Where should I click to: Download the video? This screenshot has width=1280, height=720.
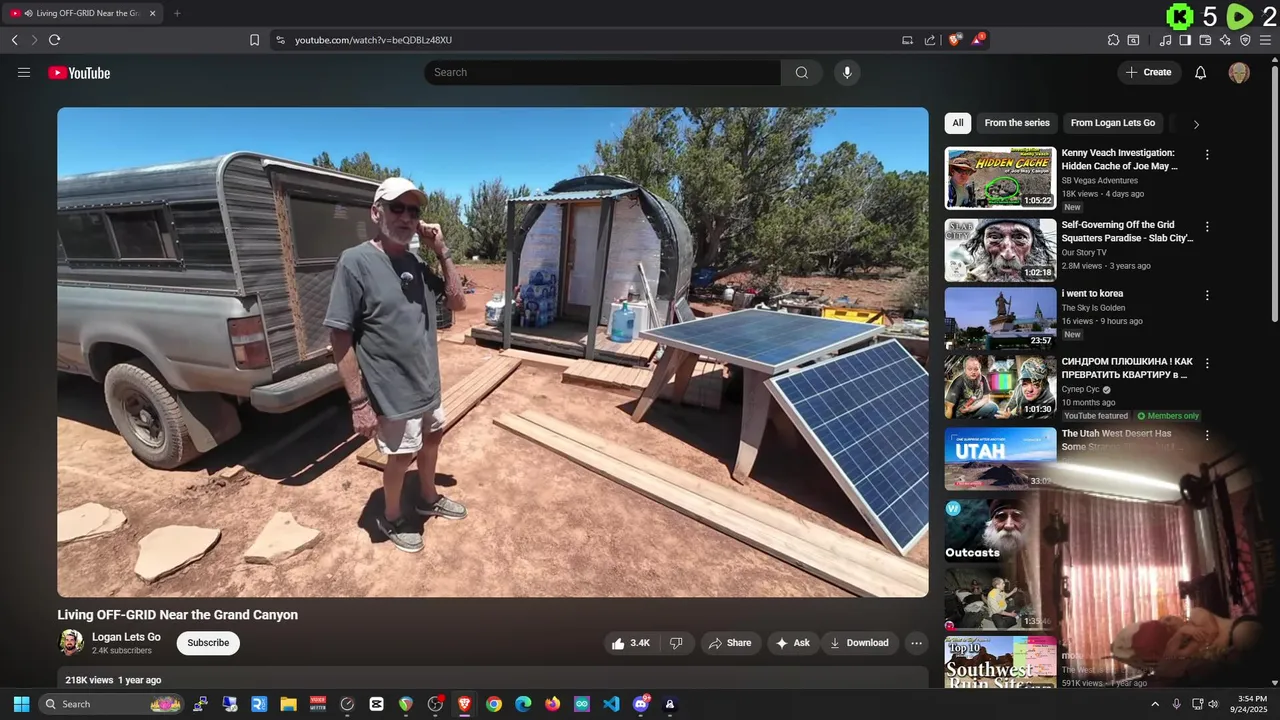pyautogui.click(x=859, y=643)
